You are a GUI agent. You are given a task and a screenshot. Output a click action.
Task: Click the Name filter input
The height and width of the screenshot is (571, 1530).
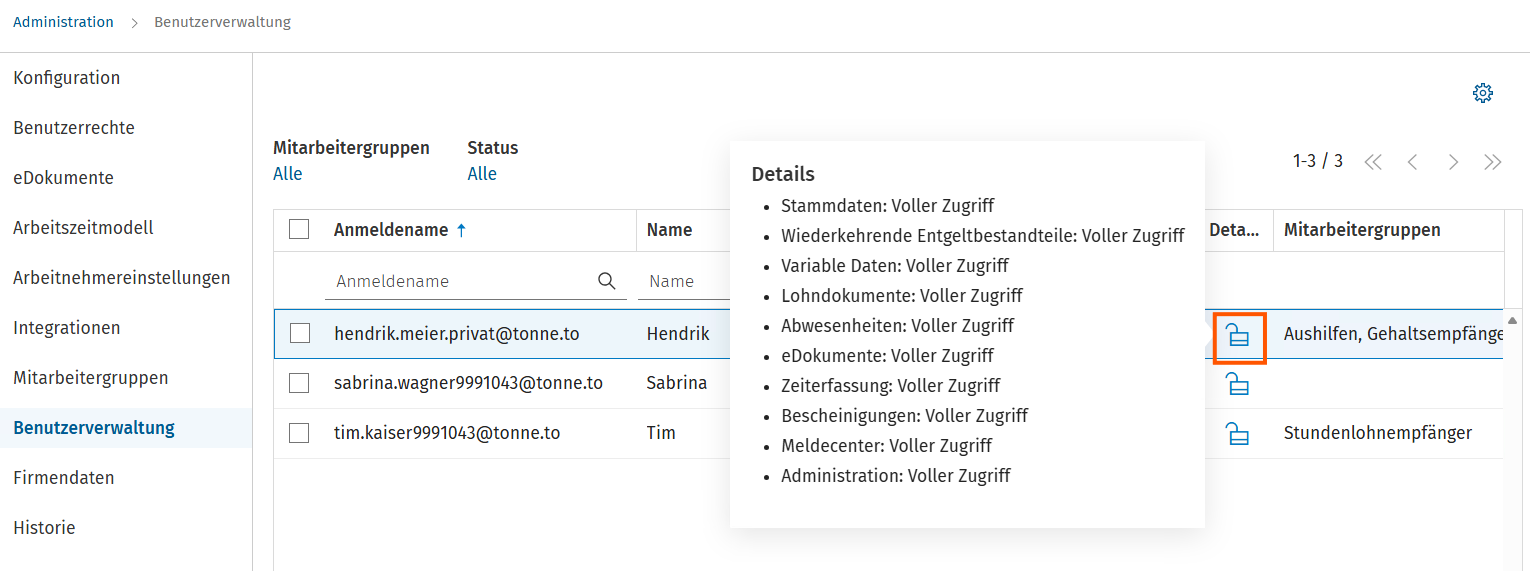coord(683,281)
